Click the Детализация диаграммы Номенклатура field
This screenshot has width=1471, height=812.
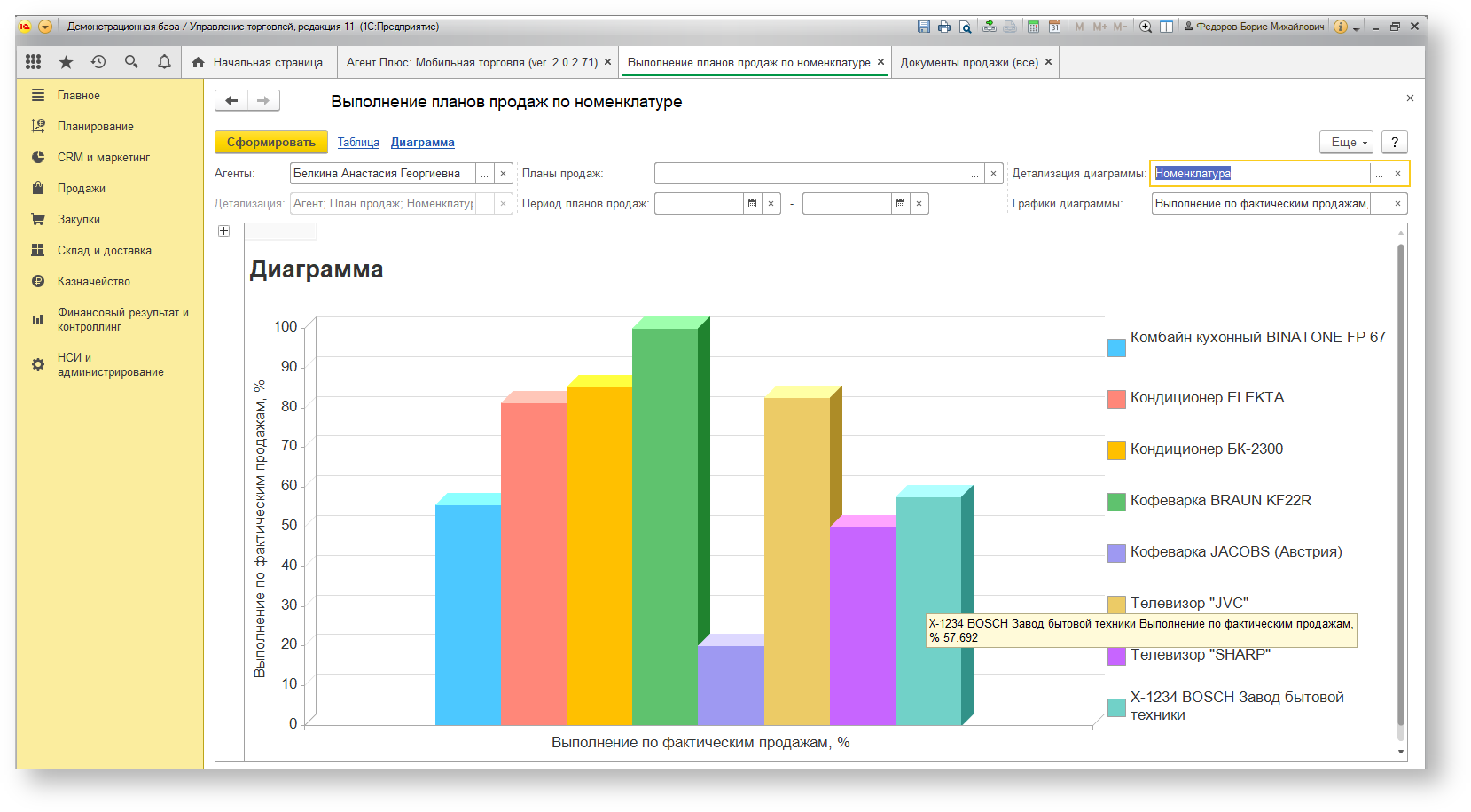[x=1261, y=174]
